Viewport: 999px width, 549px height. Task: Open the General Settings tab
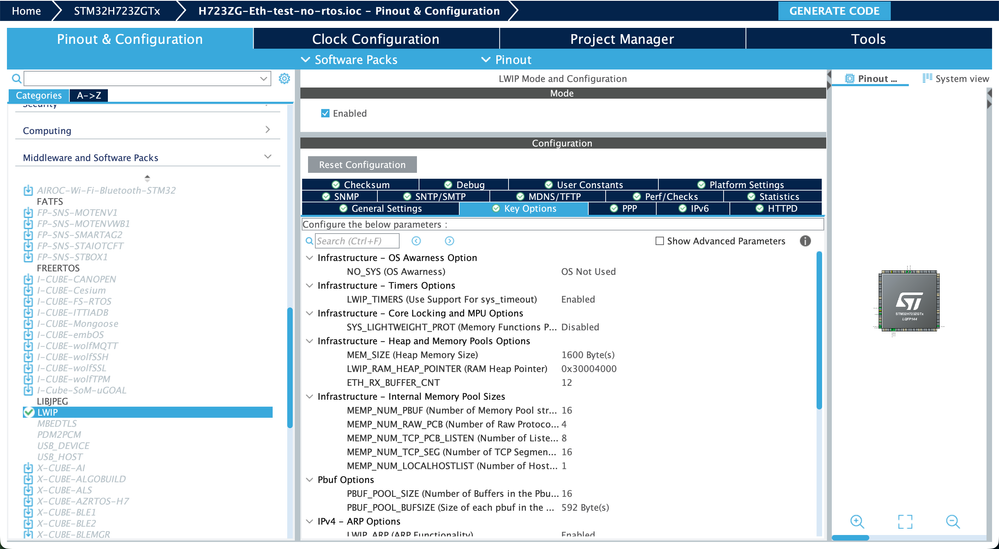point(380,208)
